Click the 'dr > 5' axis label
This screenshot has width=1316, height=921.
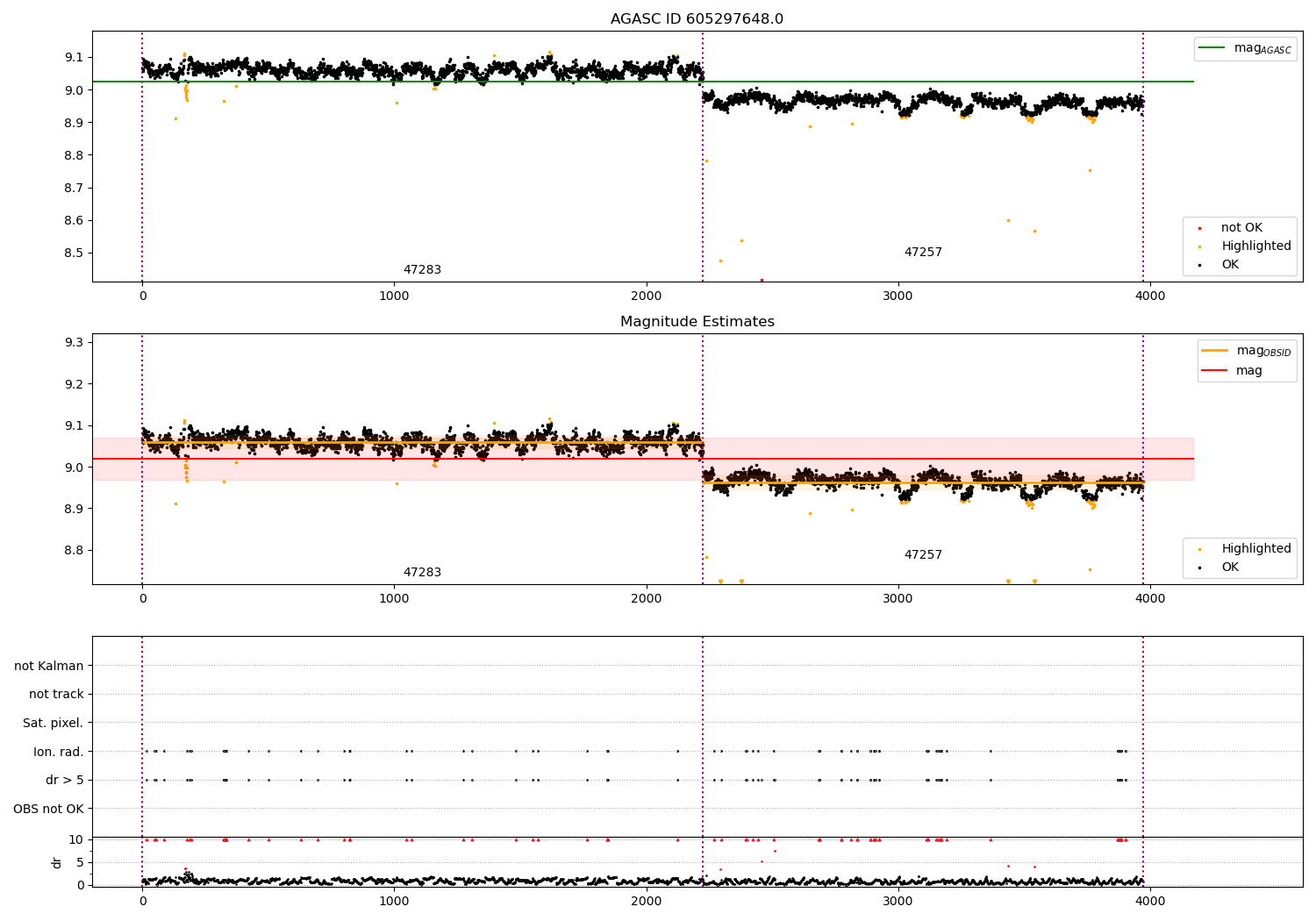(65, 781)
